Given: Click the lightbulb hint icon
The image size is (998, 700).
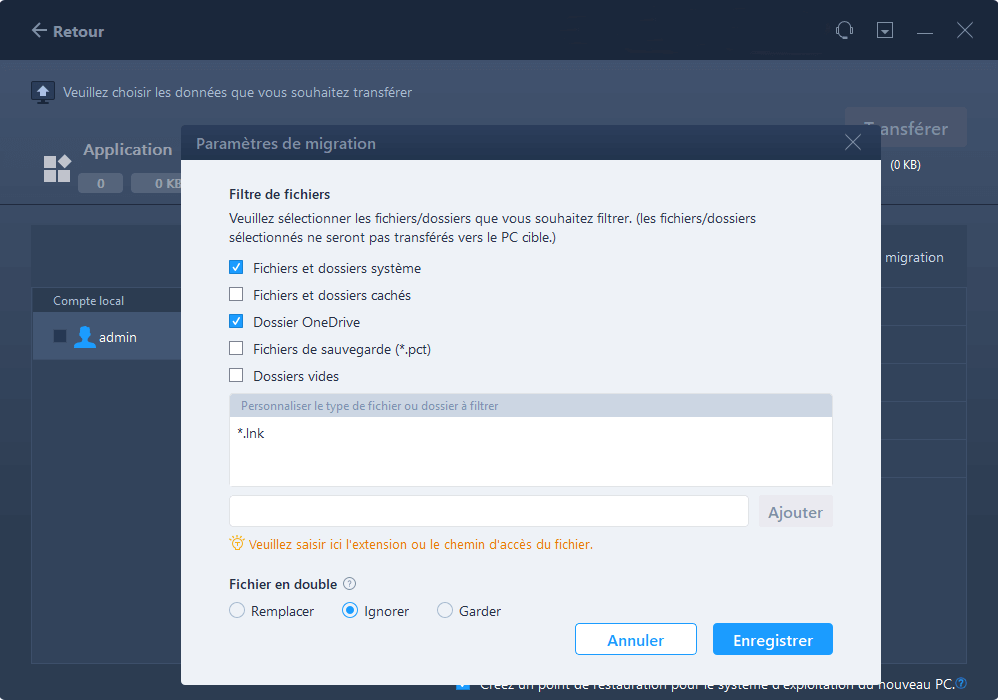Looking at the screenshot, I should pyautogui.click(x=237, y=543).
